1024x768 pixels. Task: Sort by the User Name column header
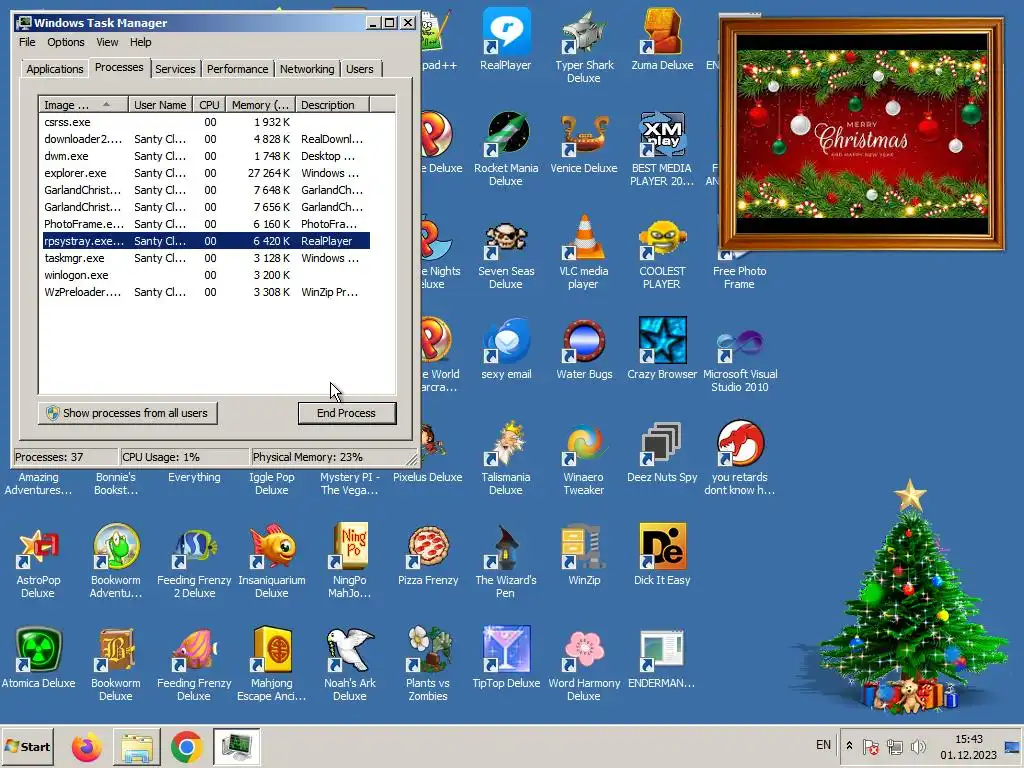click(x=160, y=105)
